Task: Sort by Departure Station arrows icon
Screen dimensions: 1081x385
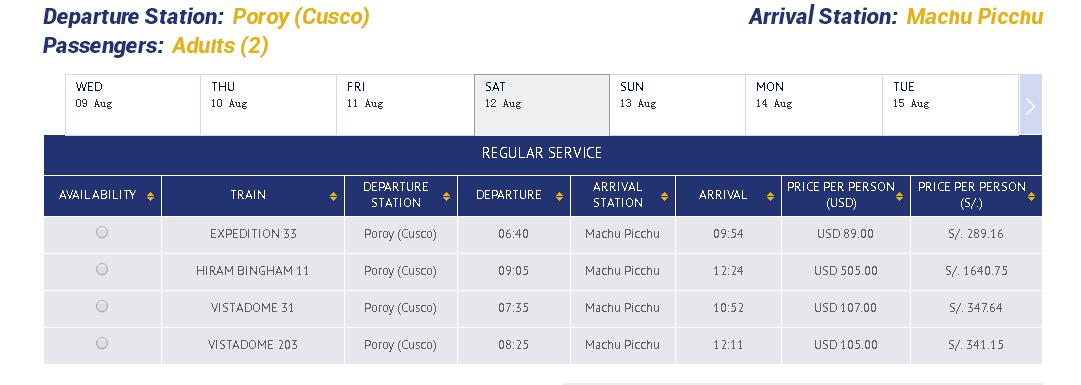Action: (x=446, y=196)
